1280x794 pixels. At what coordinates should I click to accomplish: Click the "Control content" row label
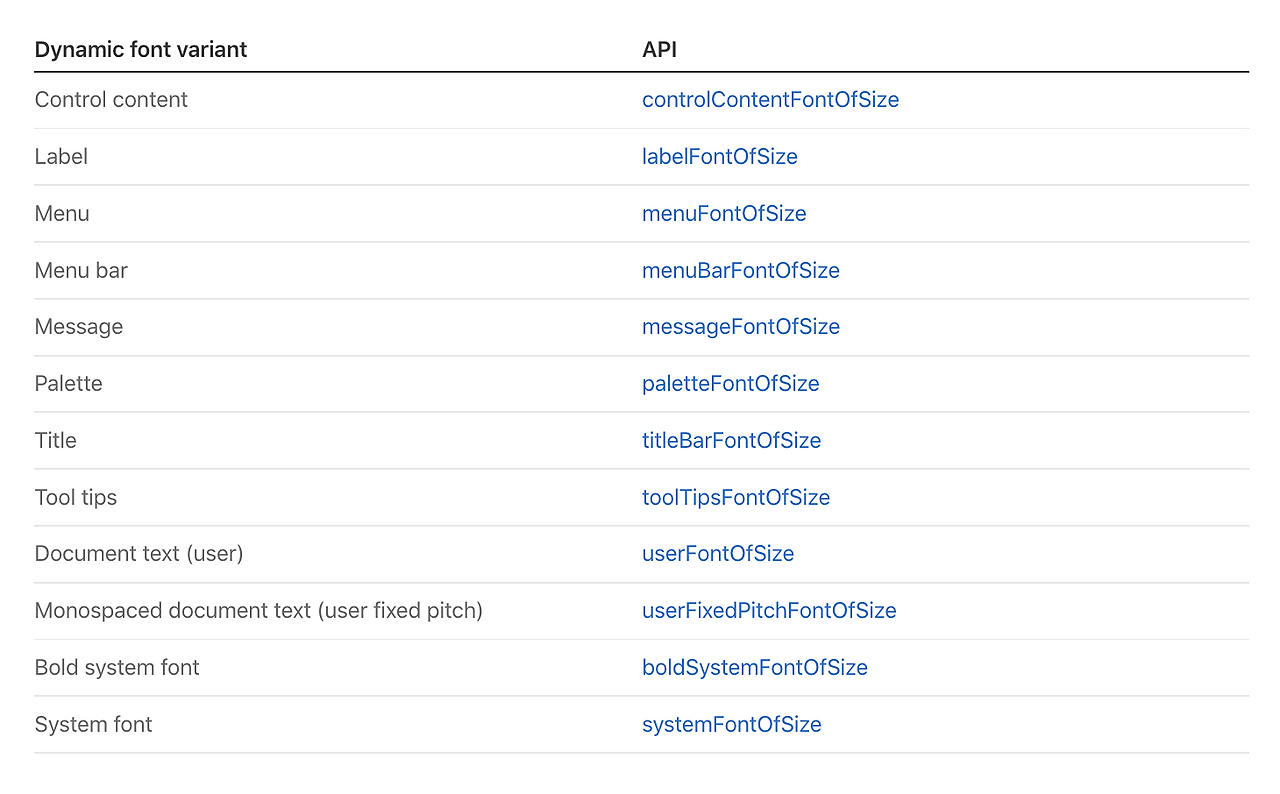click(111, 100)
